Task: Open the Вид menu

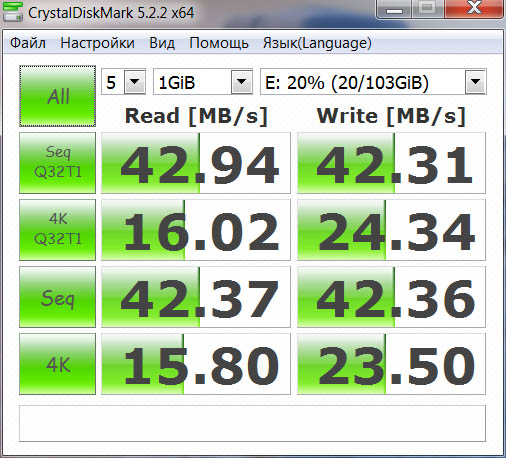Action: pyautogui.click(x=162, y=43)
